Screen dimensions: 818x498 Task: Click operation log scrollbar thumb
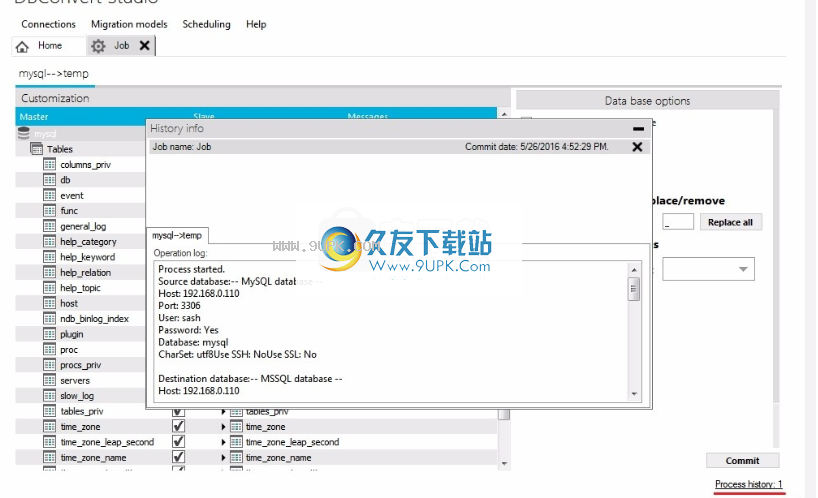pos(634,289)
